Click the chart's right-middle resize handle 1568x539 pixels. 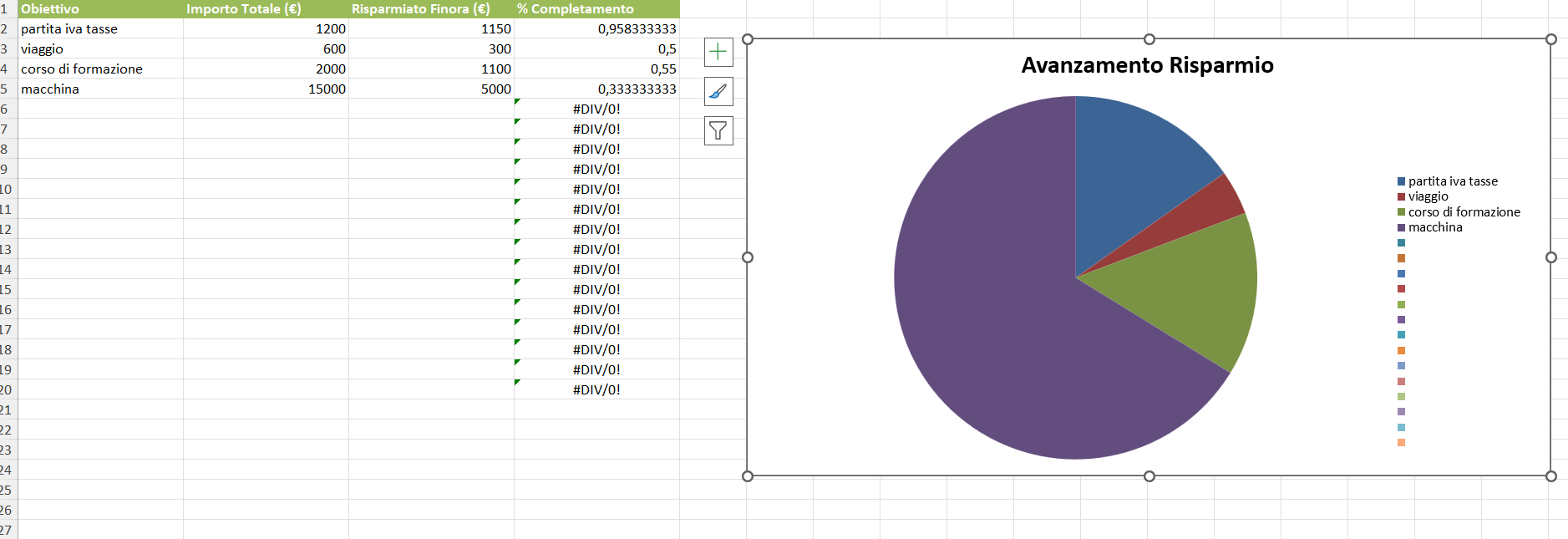tap(1550, 257)
